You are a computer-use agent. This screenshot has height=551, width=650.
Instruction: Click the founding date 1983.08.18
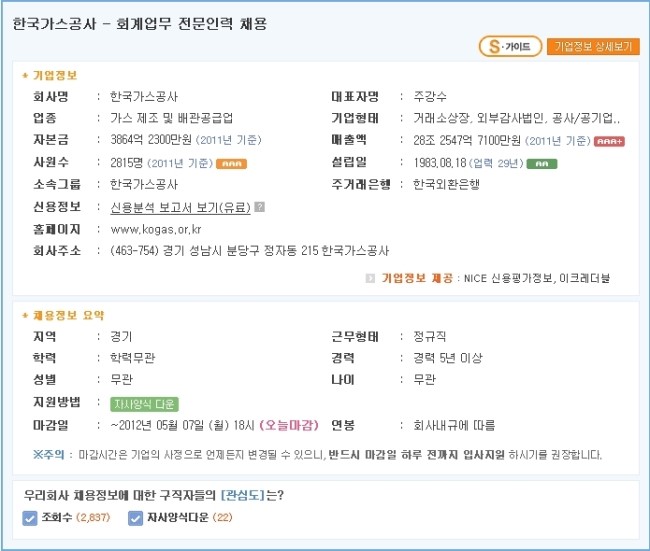pyautogui.click(x=440, y=163)
